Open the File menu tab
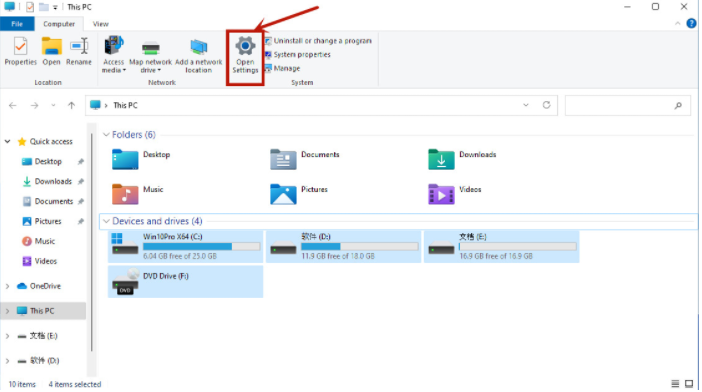Viewport: 702px width, 392px height. [x=17, y=24]
